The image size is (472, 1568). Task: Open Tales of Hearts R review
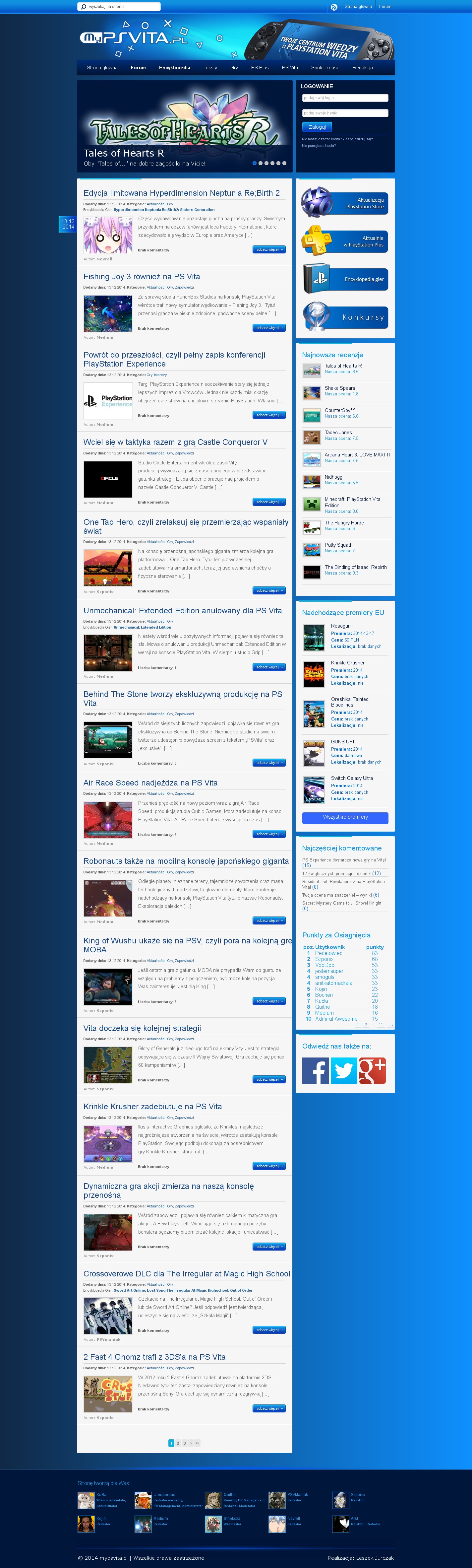343,366
